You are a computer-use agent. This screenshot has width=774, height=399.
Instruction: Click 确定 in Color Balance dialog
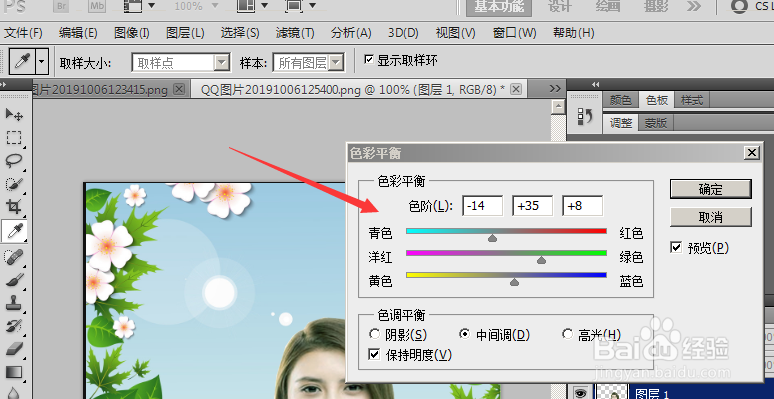pos(710,189)
